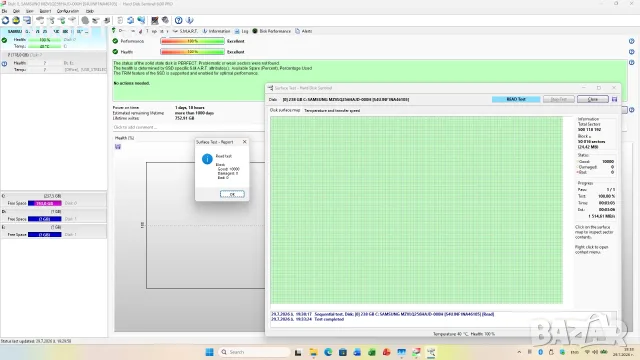Click OK in Surface Test Report dialog
Screen dimensions: 640x360
pyautogui.click(x=232, y=194)
